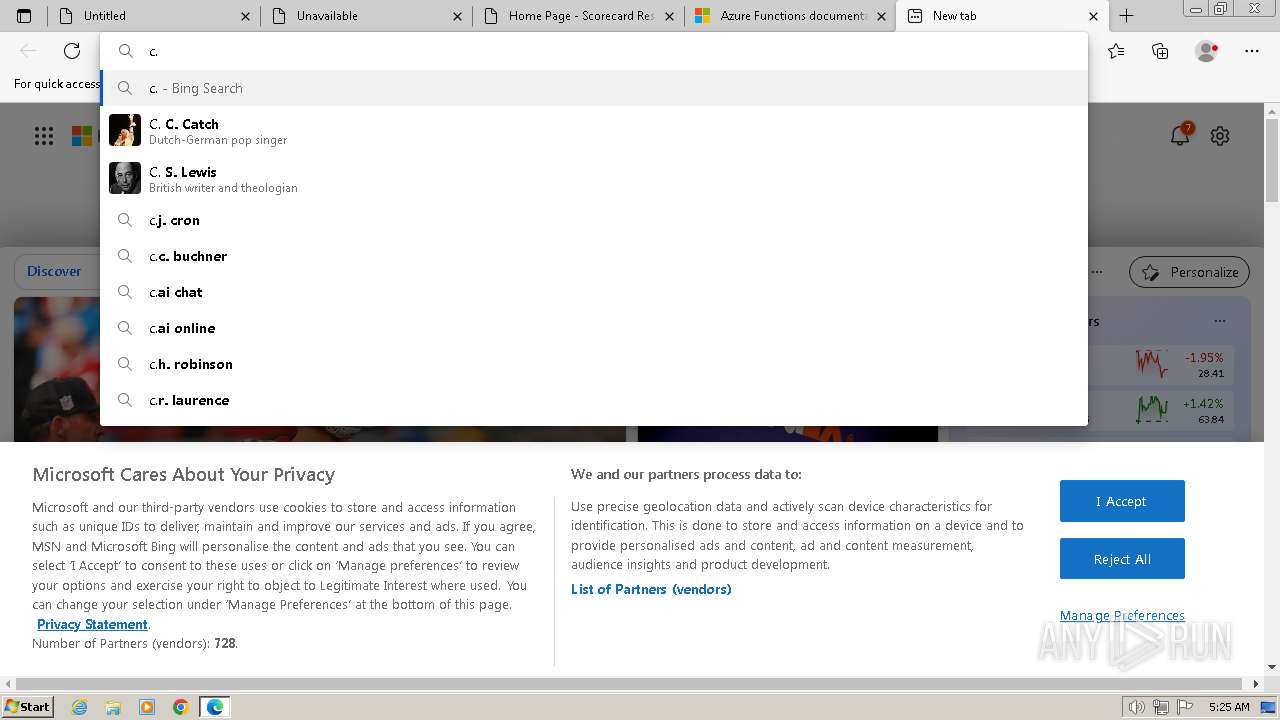Open the page settings gear icon
This screenshot has width=1280, height=720.
click(1220, 136)
